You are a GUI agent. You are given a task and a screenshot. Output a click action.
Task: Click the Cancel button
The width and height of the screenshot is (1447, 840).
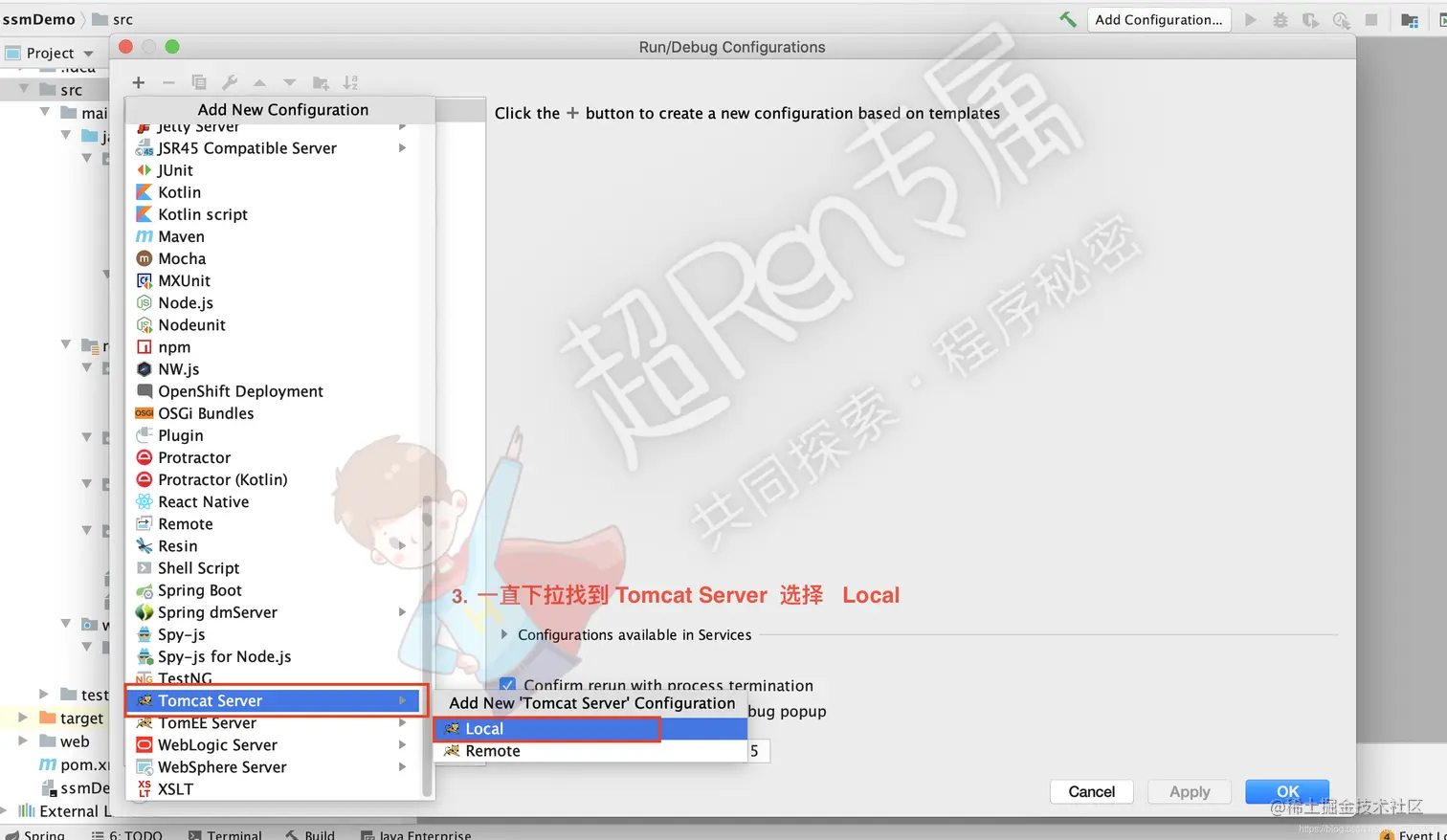click(1091, 792)
